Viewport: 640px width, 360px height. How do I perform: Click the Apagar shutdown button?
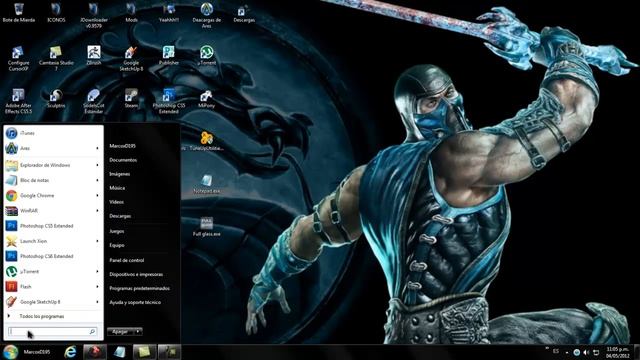(120, 331)
